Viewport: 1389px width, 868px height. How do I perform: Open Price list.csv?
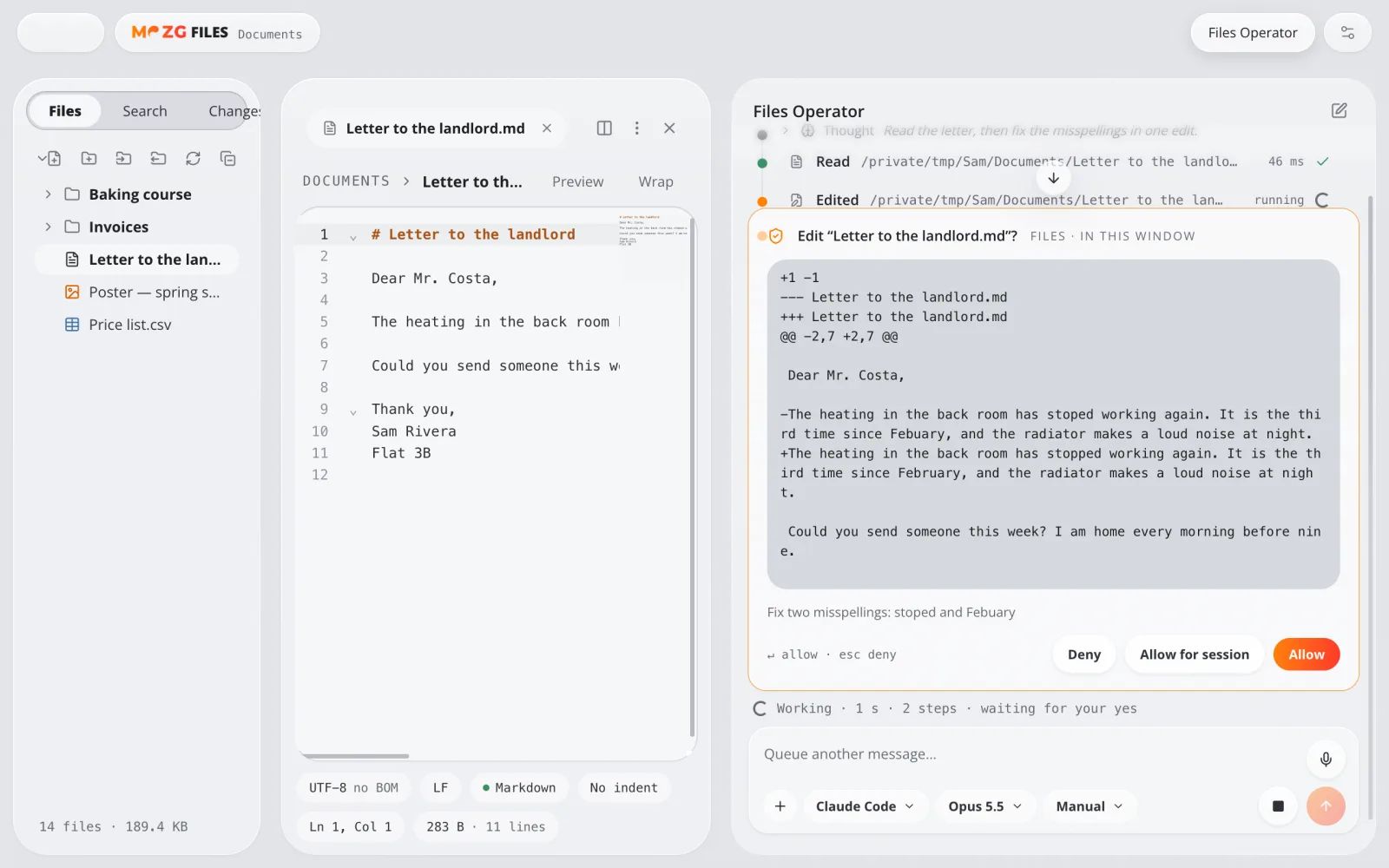136,325
